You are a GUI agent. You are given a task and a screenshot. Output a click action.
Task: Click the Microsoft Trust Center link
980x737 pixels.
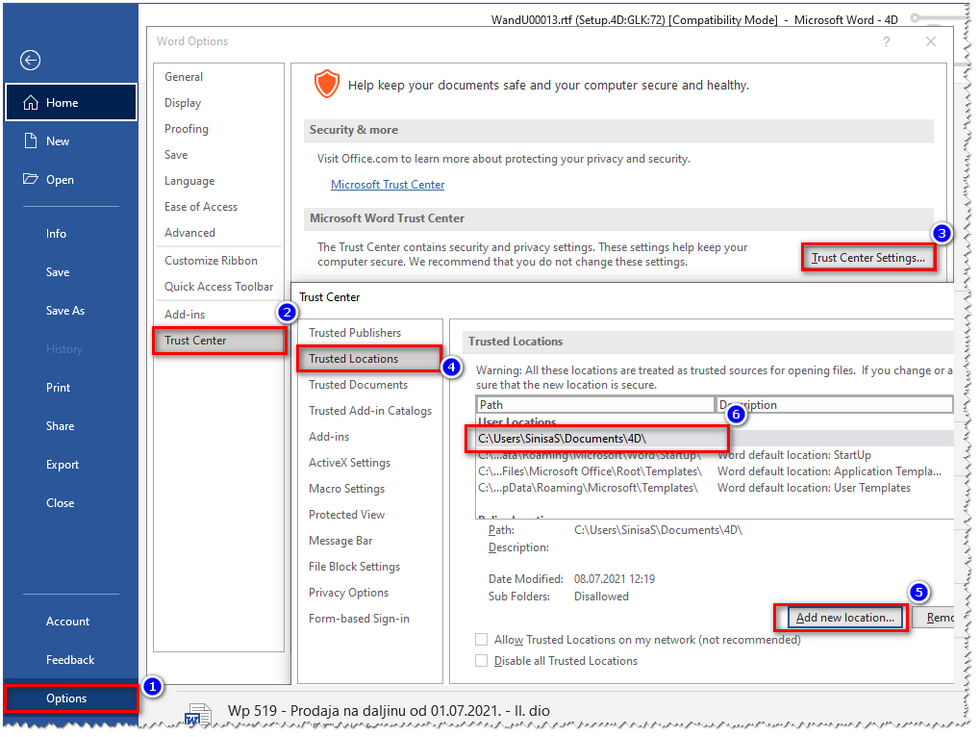[388, 185]
